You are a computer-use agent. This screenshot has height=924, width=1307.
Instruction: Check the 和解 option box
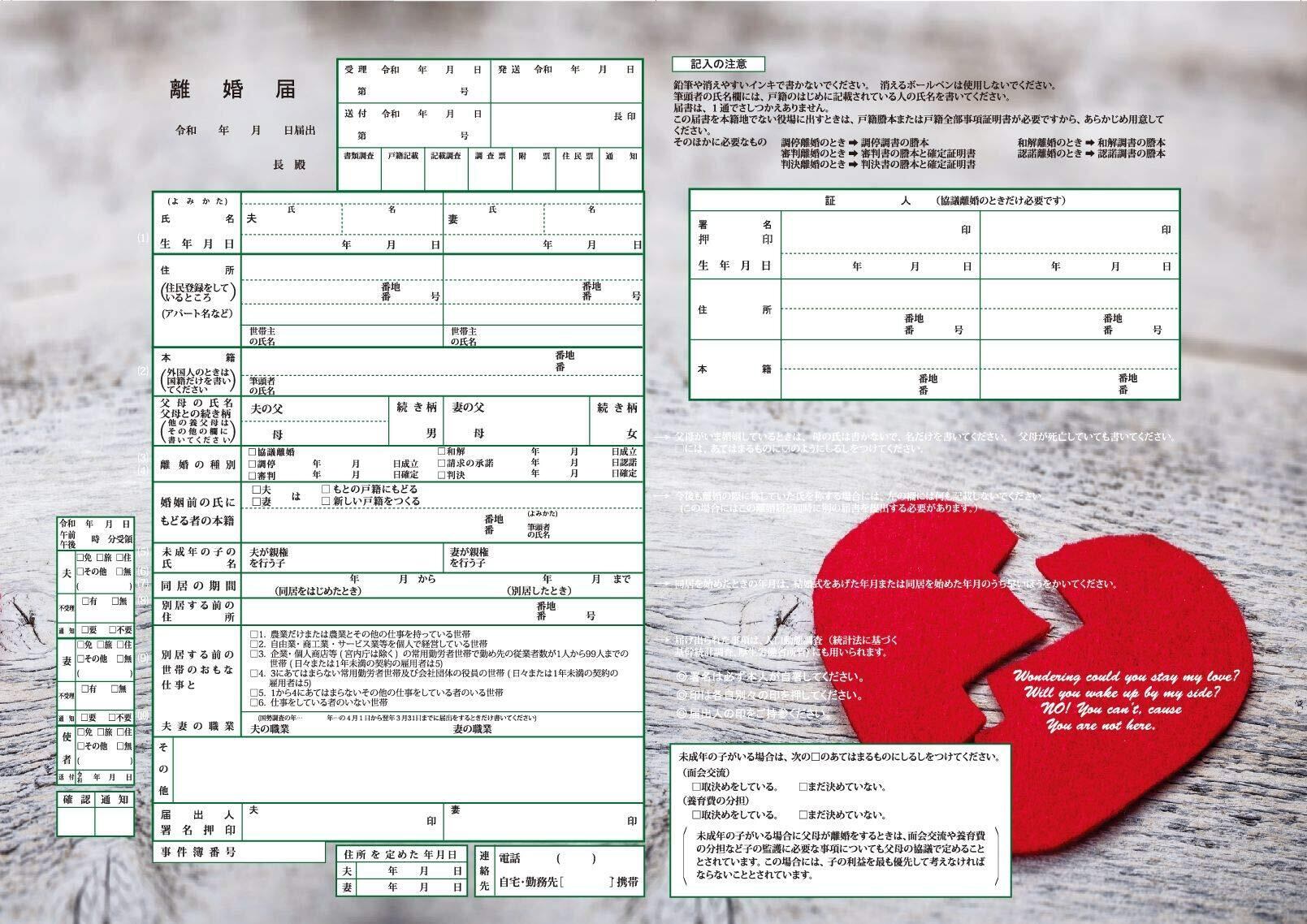point(442,451)
